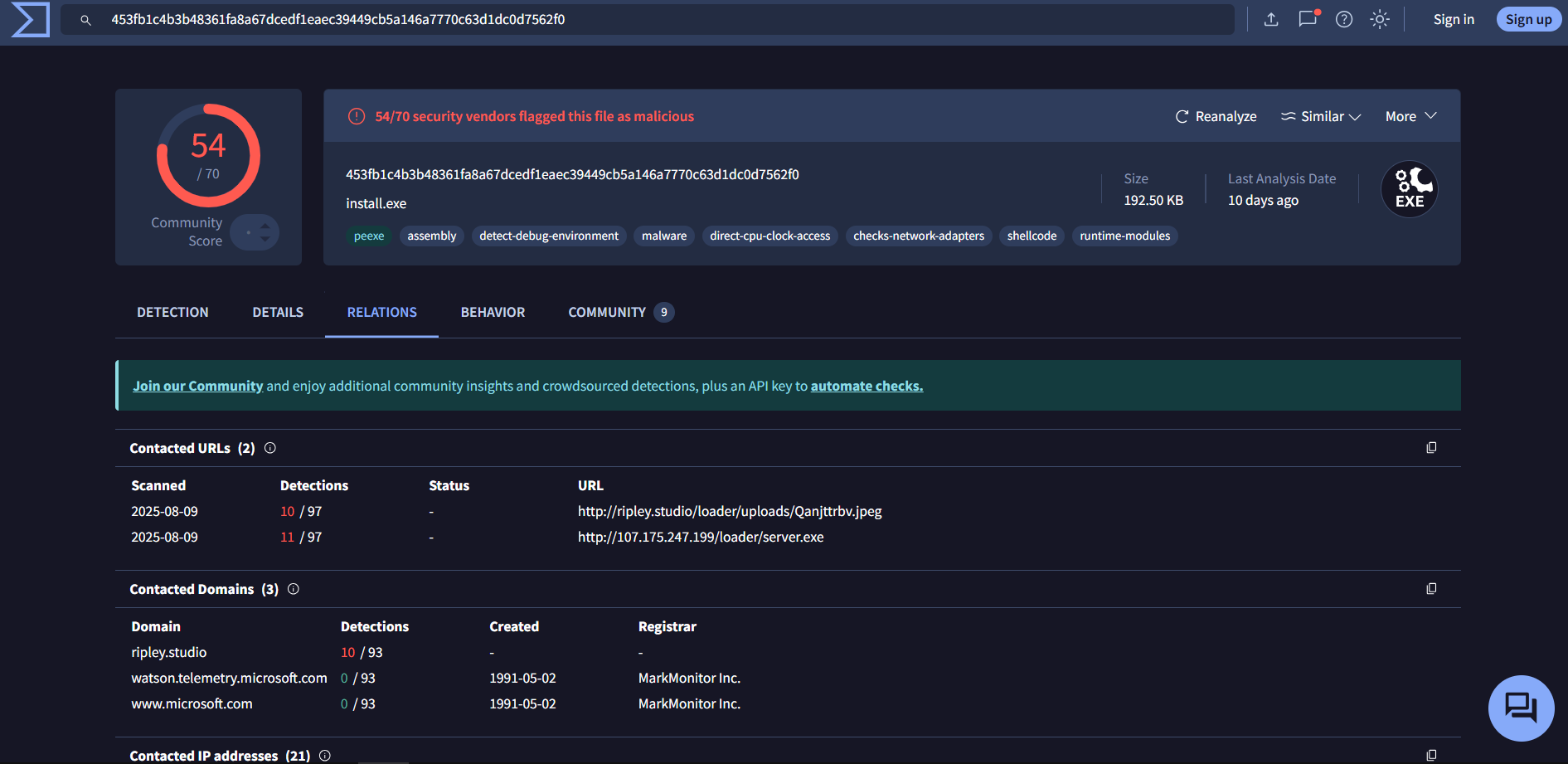Open the chat support bubble
Viewport: 1568px width, 764px height.
pos(1521,708)
